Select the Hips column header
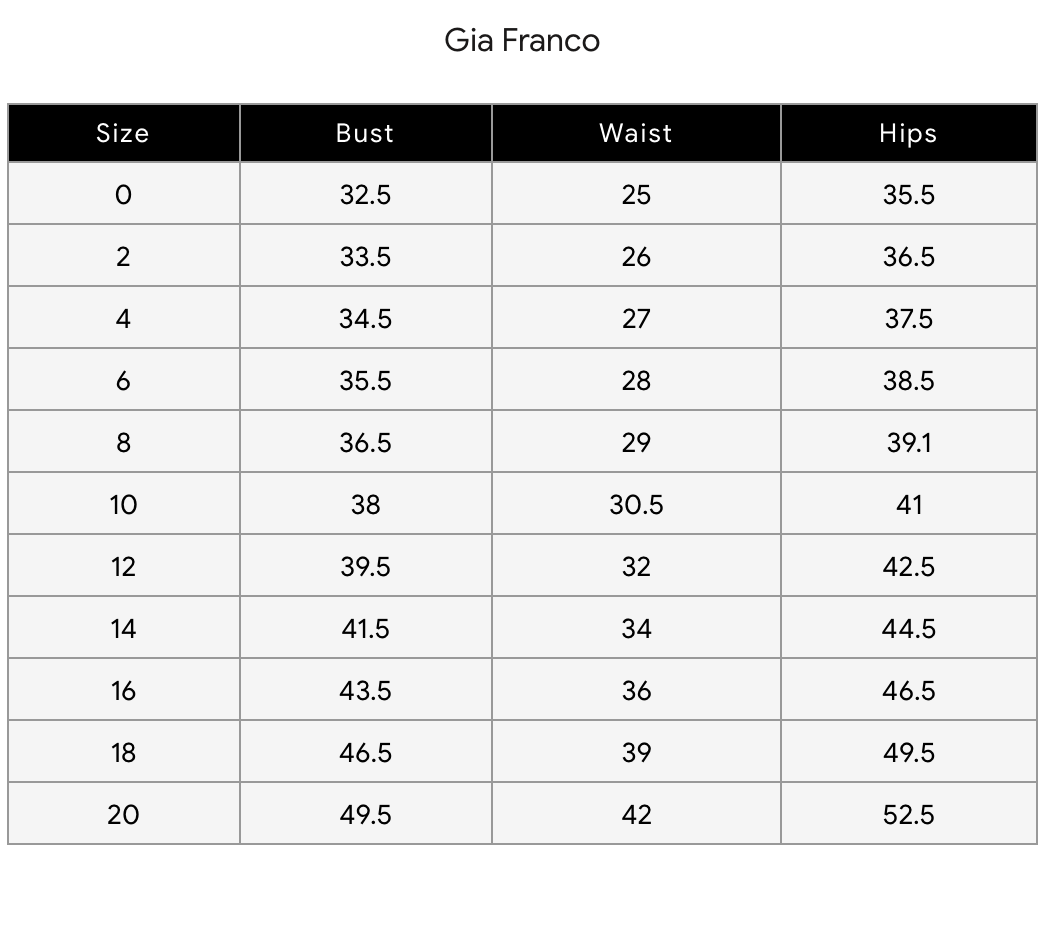Viewport: 1040px width, 948px height. (908, 133)
